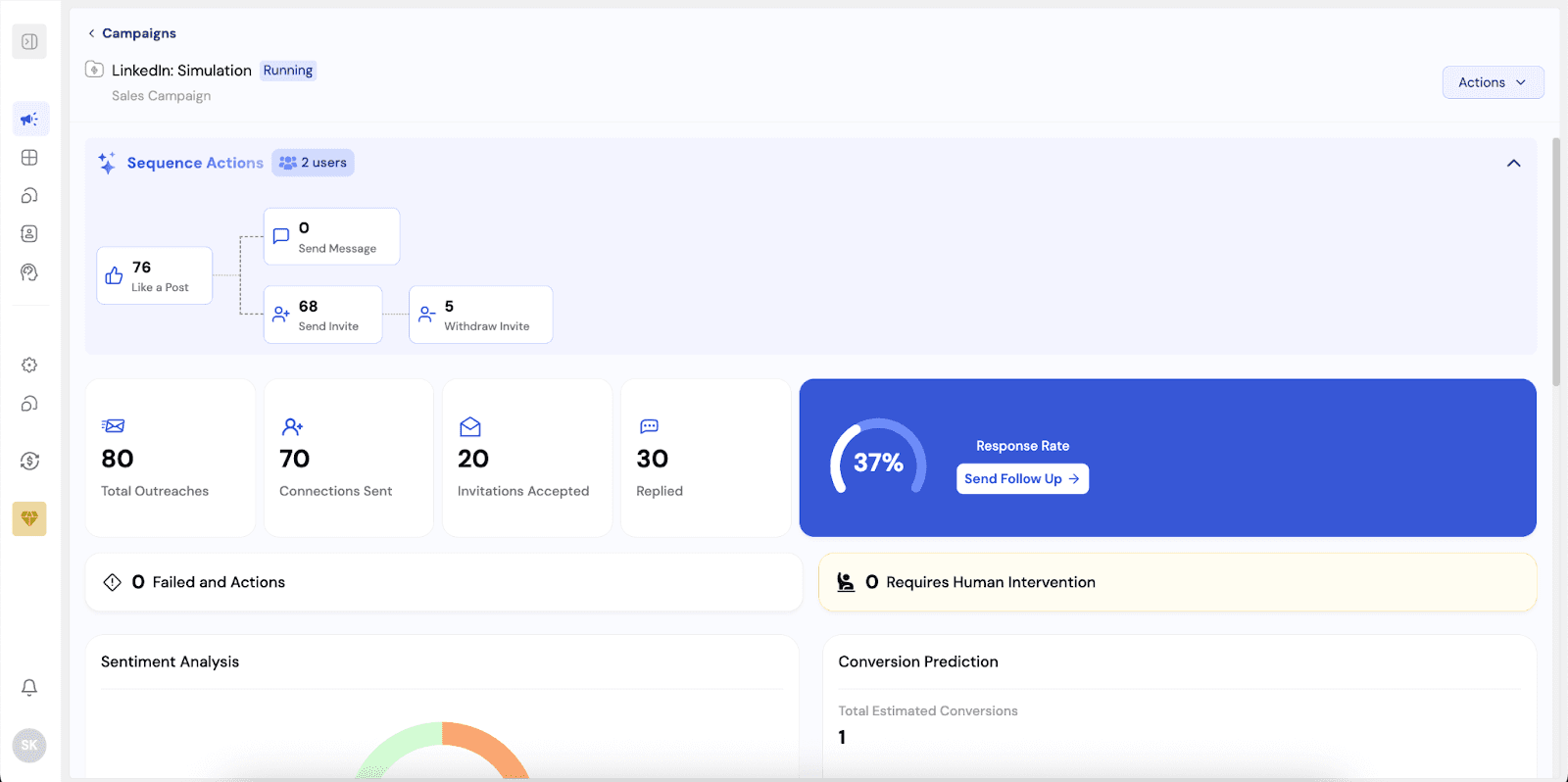Click the Invitations Accepted open-envelope icon
This screenshot has width=1568, height=782.
pyautogui.click(x=470, y=426)
